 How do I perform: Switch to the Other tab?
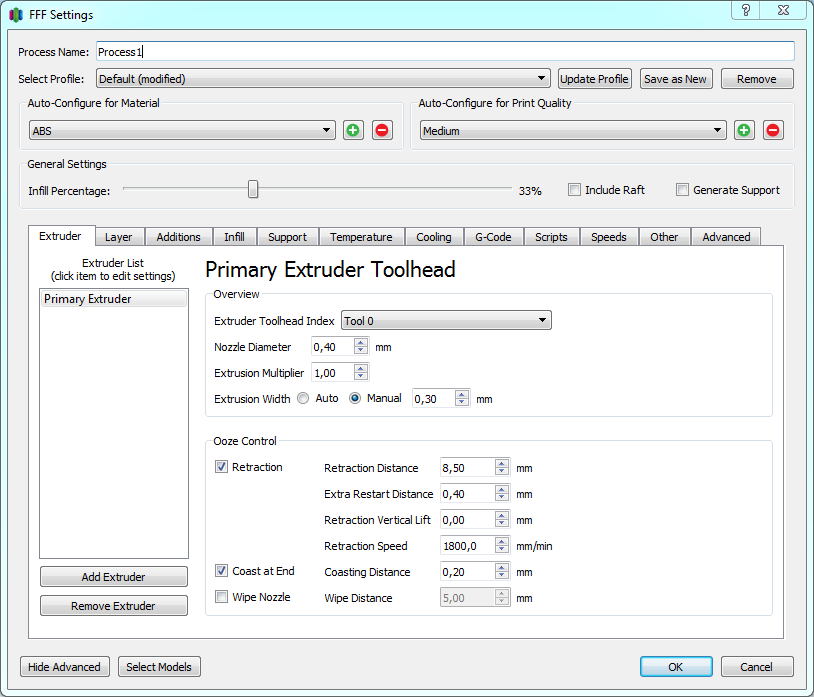[664, 237]
